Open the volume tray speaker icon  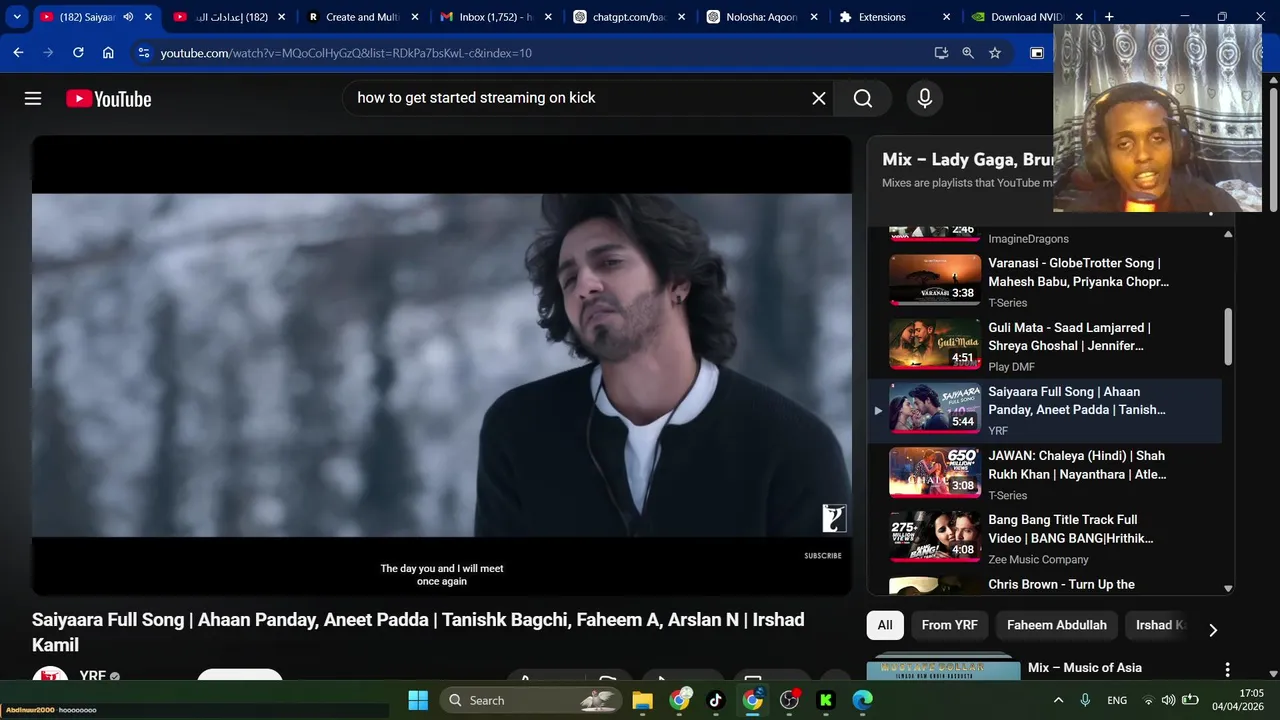pos(1168,700)
